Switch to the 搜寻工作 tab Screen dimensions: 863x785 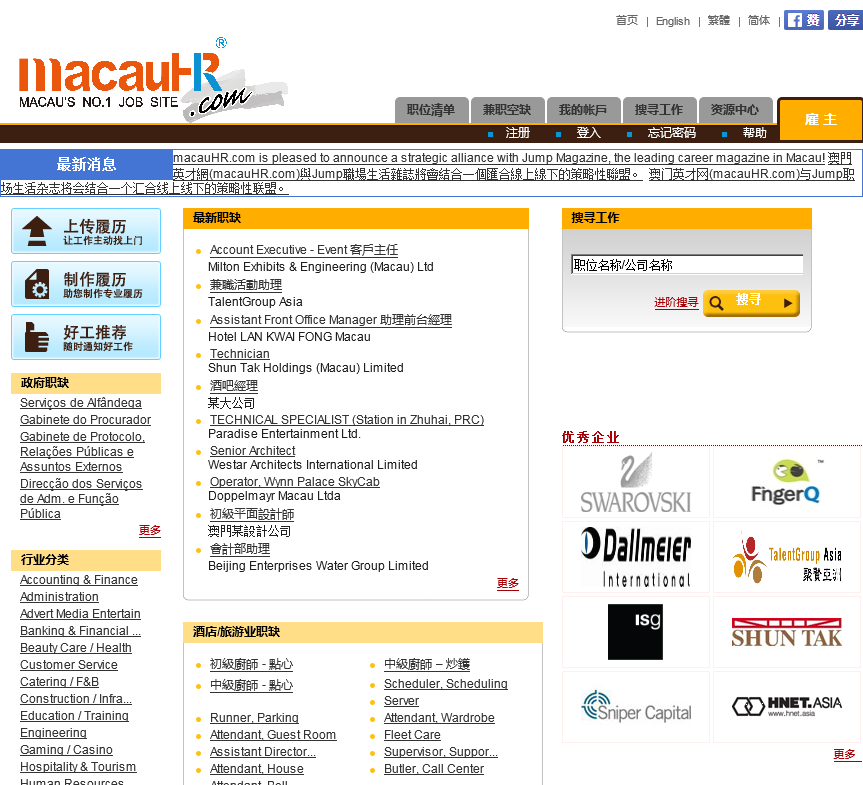(x=659, y=110)
